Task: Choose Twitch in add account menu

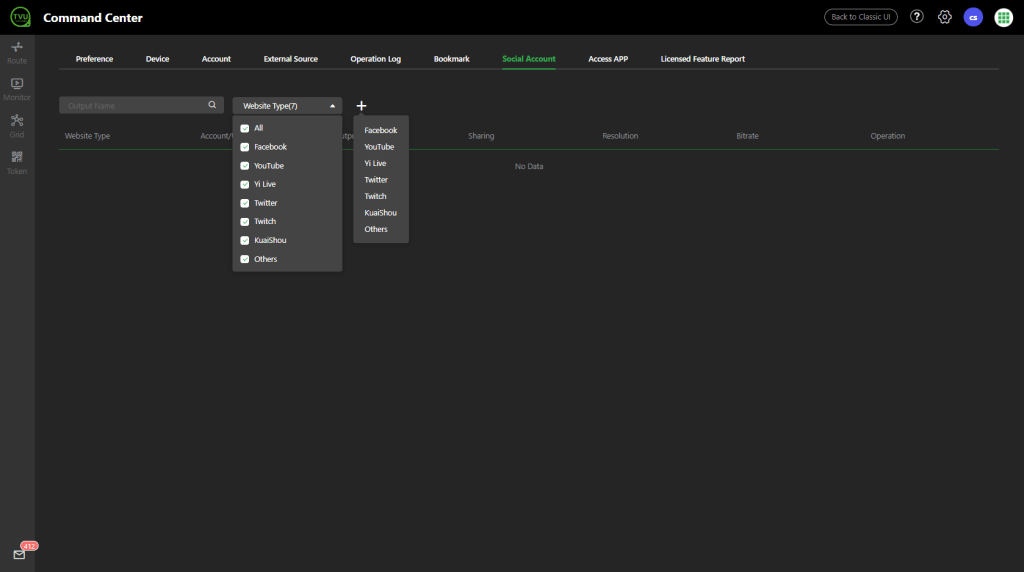Action: pos(376,196)
